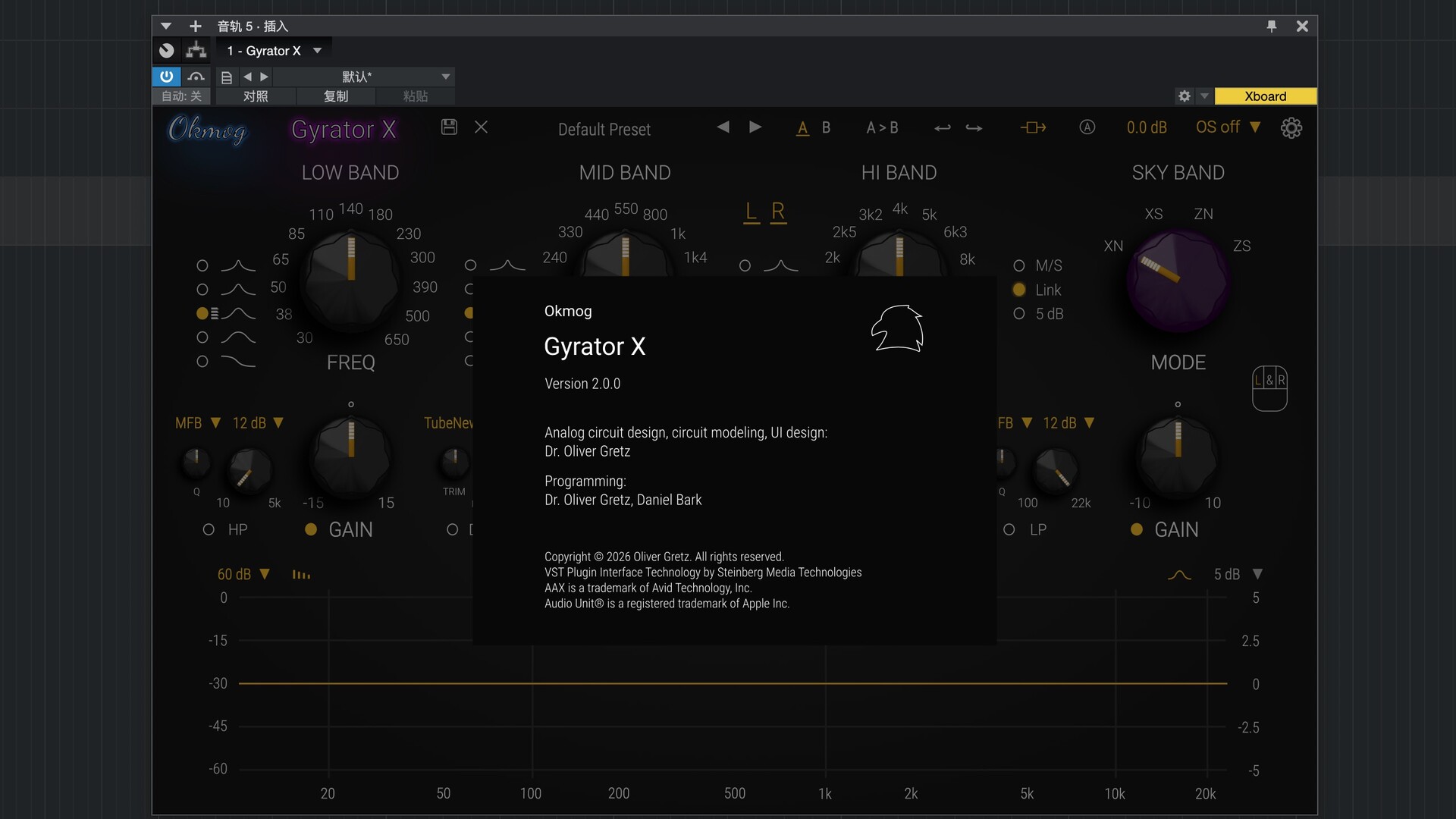Image resolution: width=1456 pixels, height=819 pixels.
Task: Toggle the bypass routing icon
Action: coord(1032,127)
